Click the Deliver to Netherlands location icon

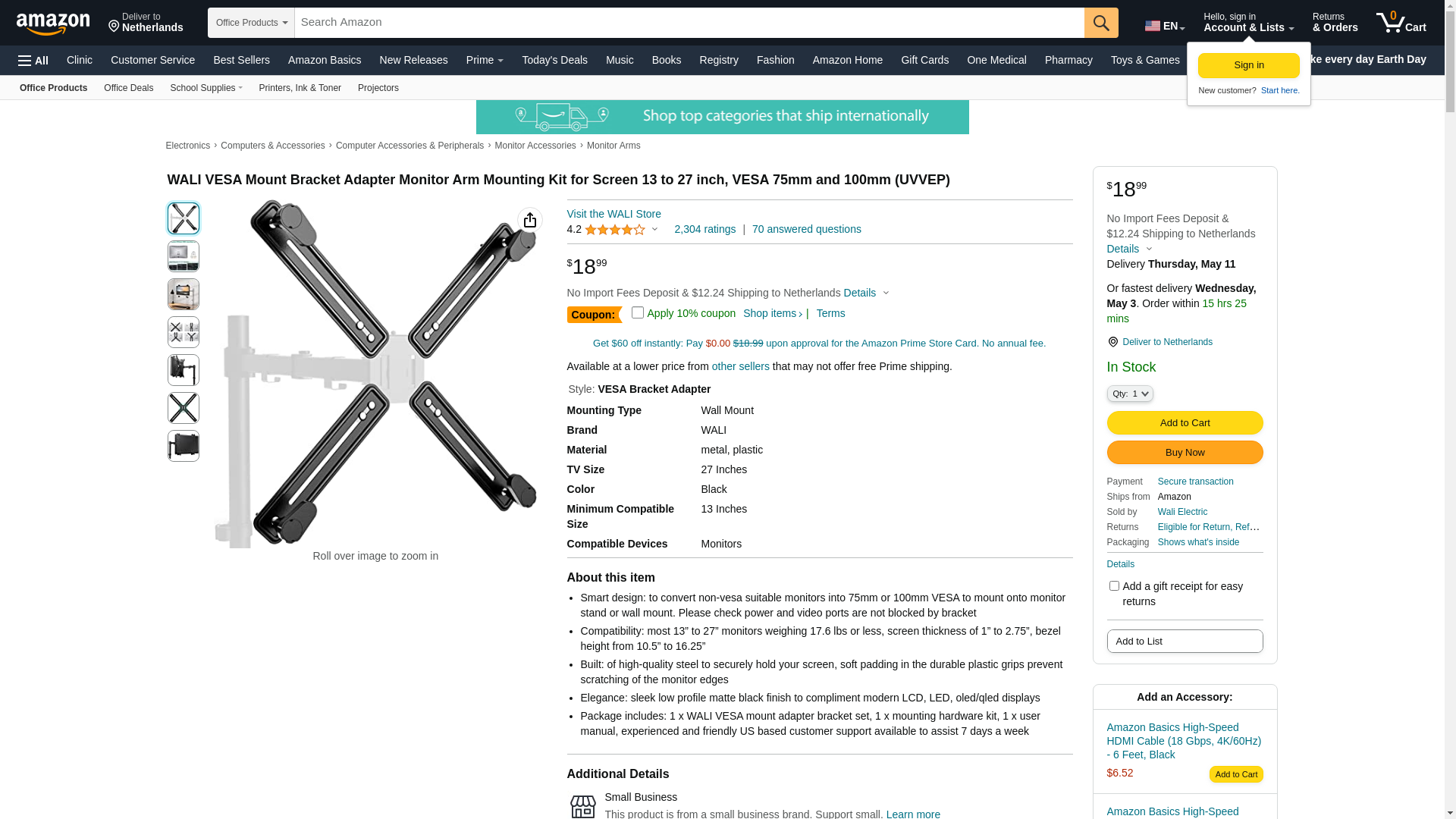[114, 27]
